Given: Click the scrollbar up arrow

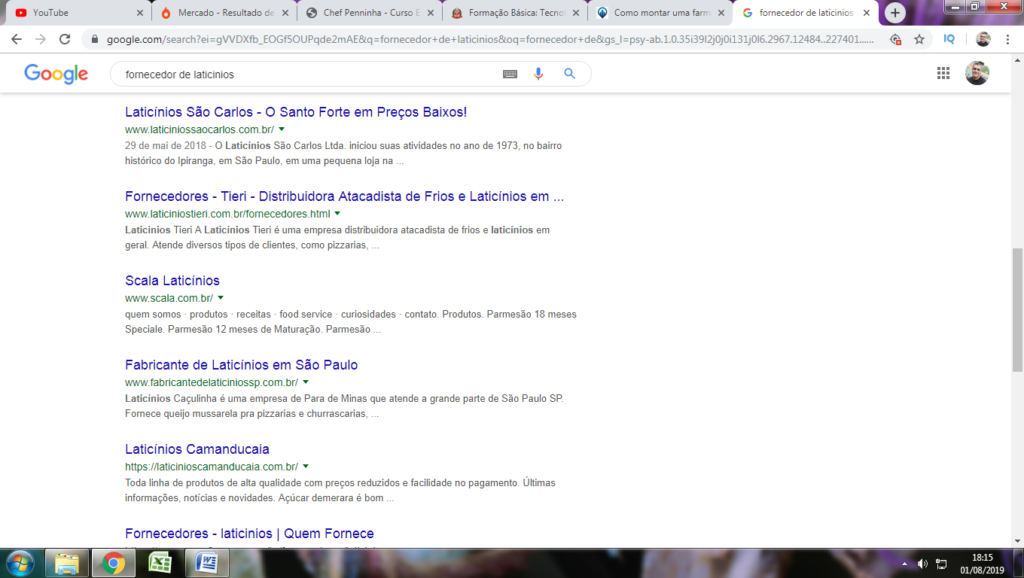Looking at the screenshot, I should coord(1017,60).
